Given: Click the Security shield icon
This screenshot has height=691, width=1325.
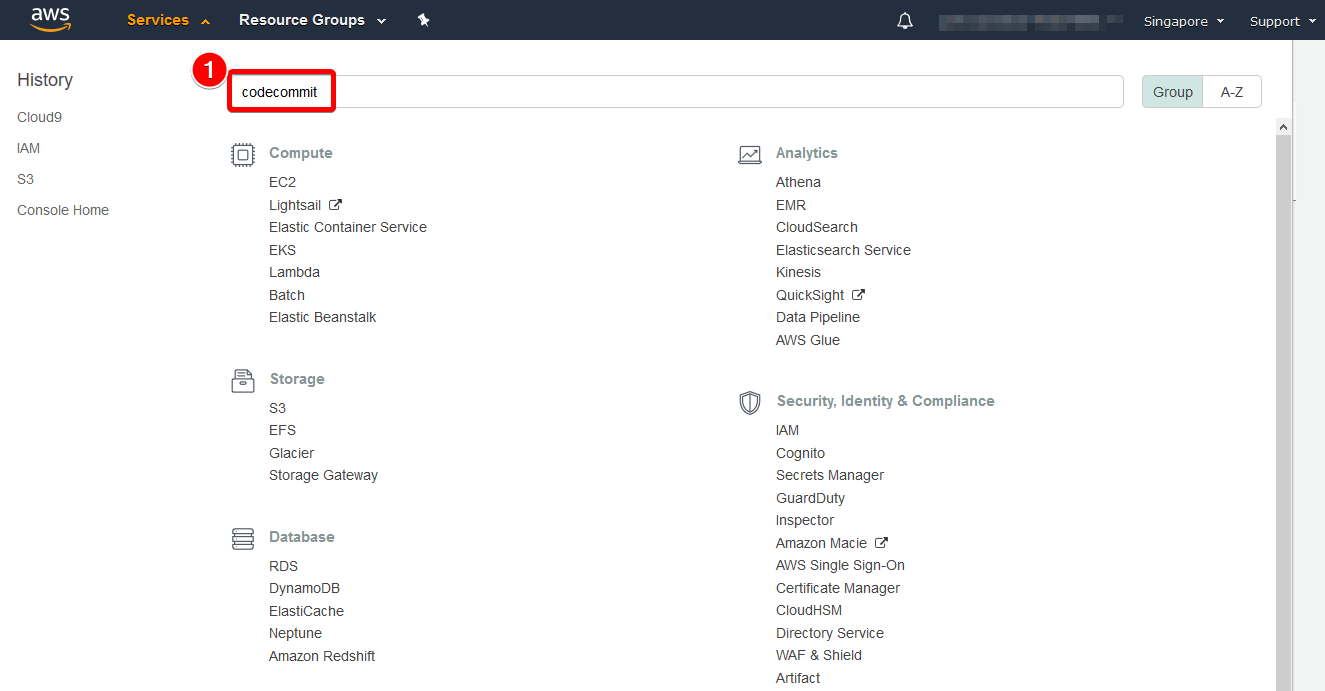Looking at the screenshot, I should (x=750, y=402).
